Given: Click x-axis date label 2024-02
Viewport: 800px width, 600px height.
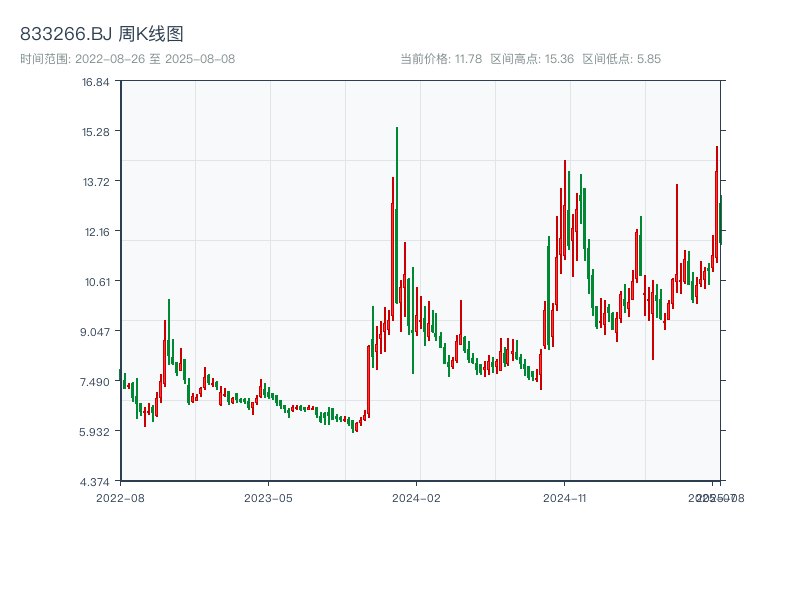Looking at the screenshot, I should [x=416, y=498].
